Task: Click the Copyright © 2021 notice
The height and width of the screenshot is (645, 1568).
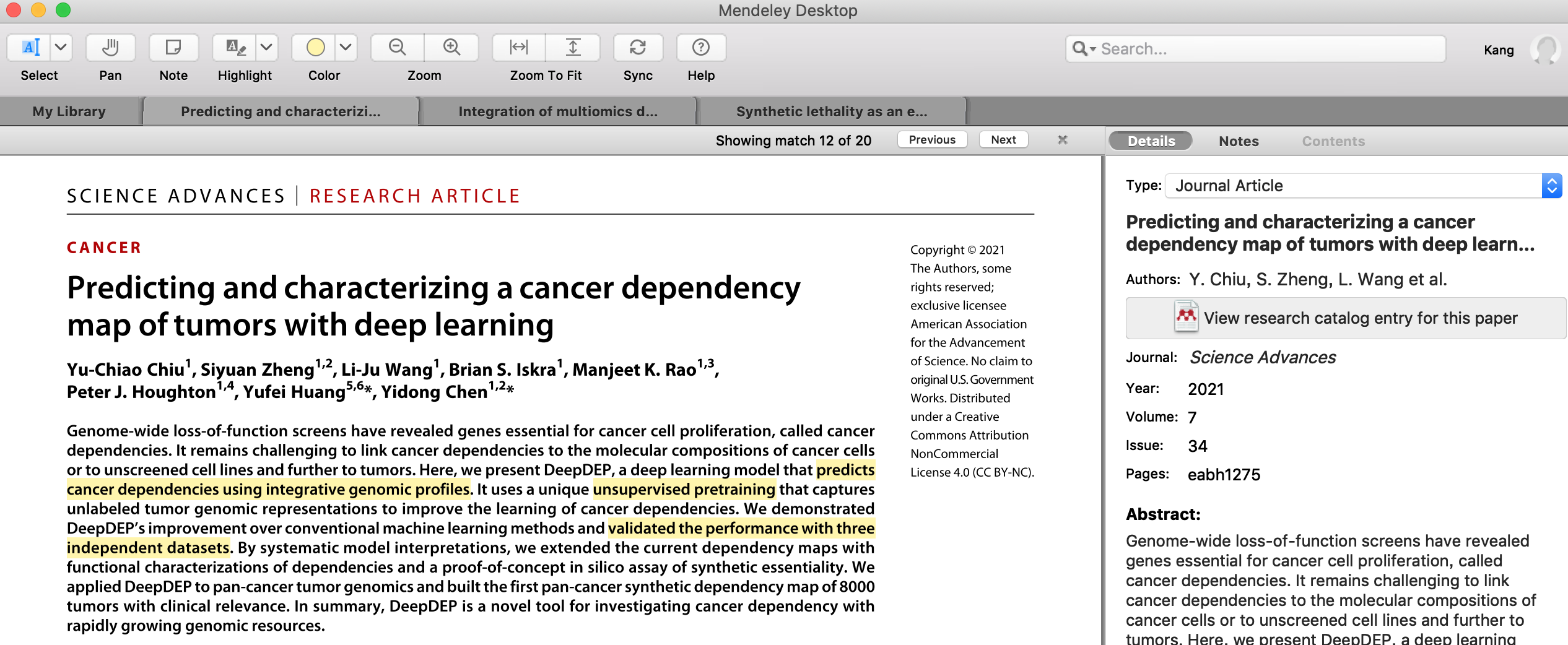Action: pos(957,250)
